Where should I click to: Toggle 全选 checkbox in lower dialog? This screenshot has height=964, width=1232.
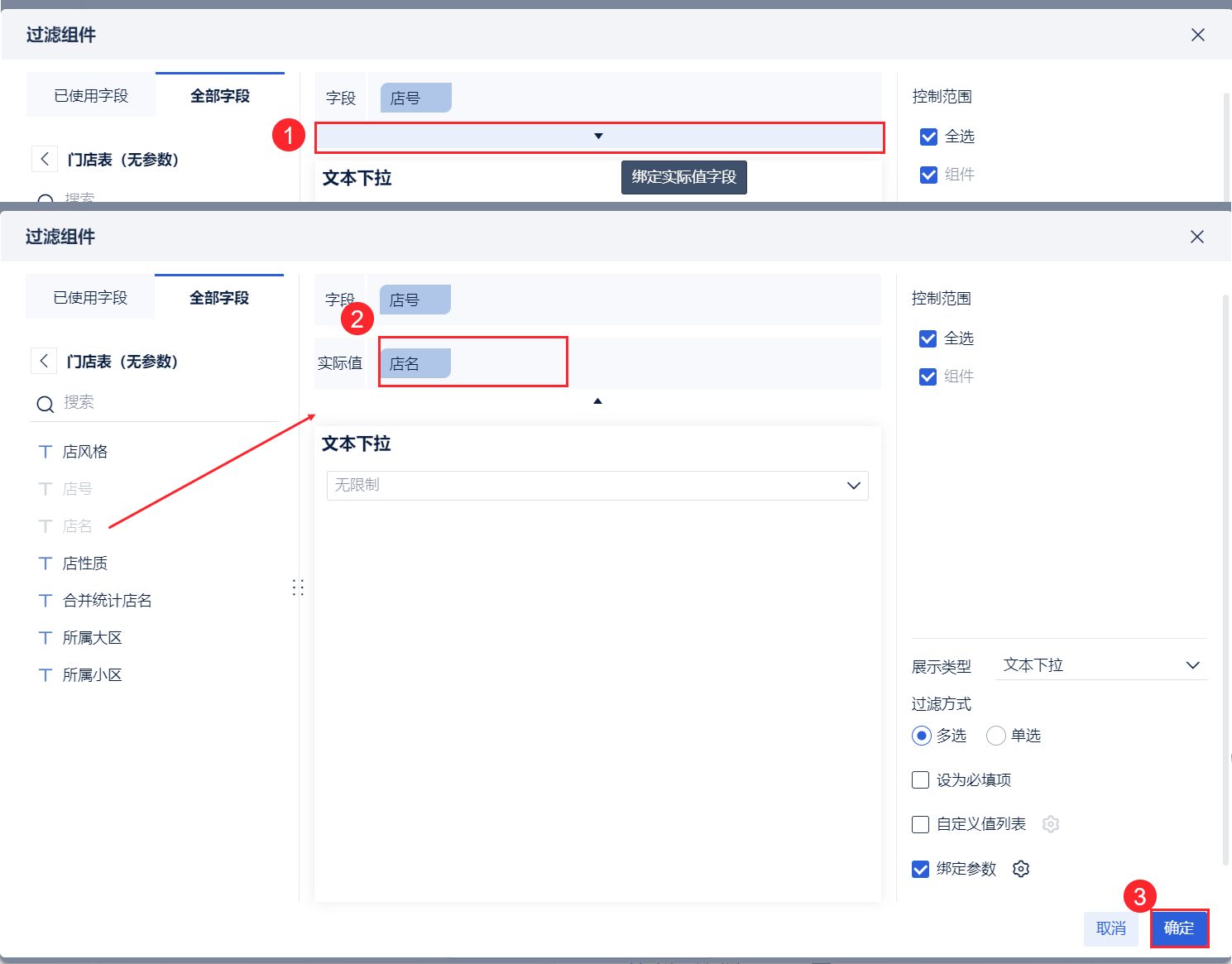(928, 338)
